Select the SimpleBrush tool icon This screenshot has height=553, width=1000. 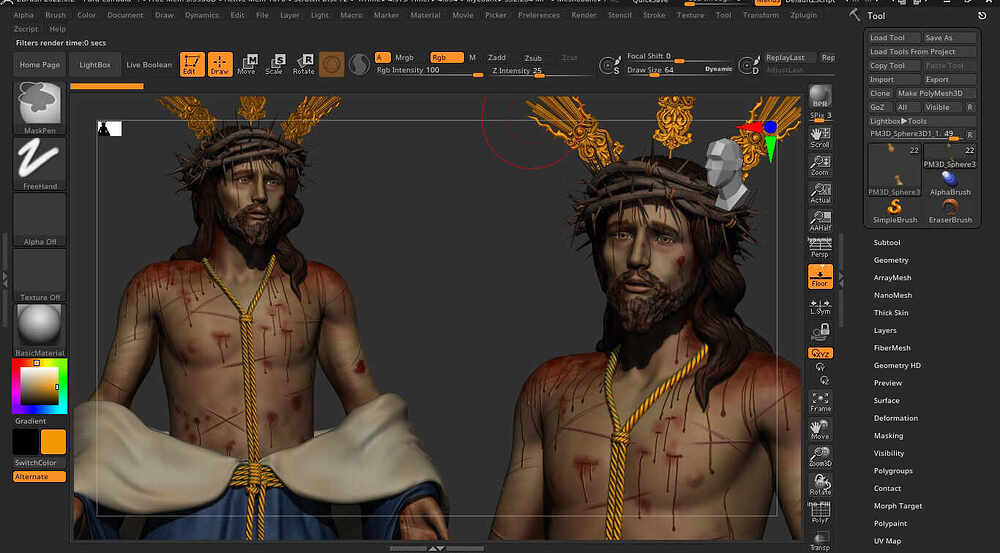point(895,211)
